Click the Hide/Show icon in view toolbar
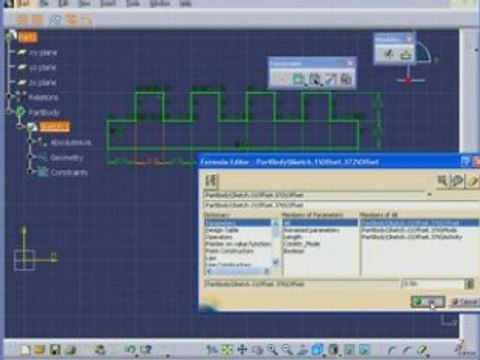Image resolution: width=480 pixels, height=360 pixels. (x=349, y=349)
